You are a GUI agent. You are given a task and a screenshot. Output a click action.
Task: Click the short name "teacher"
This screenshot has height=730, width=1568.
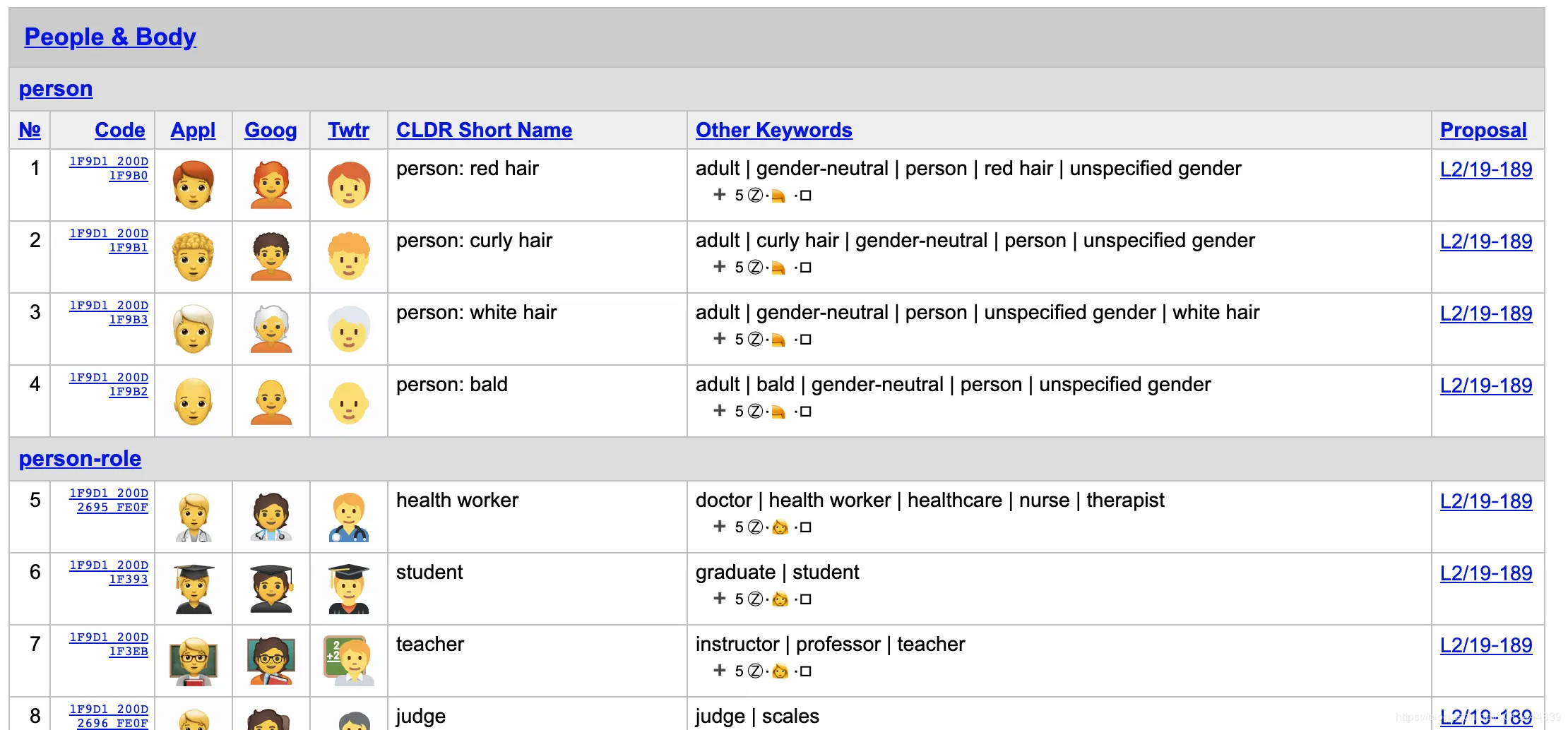[430, 645]
